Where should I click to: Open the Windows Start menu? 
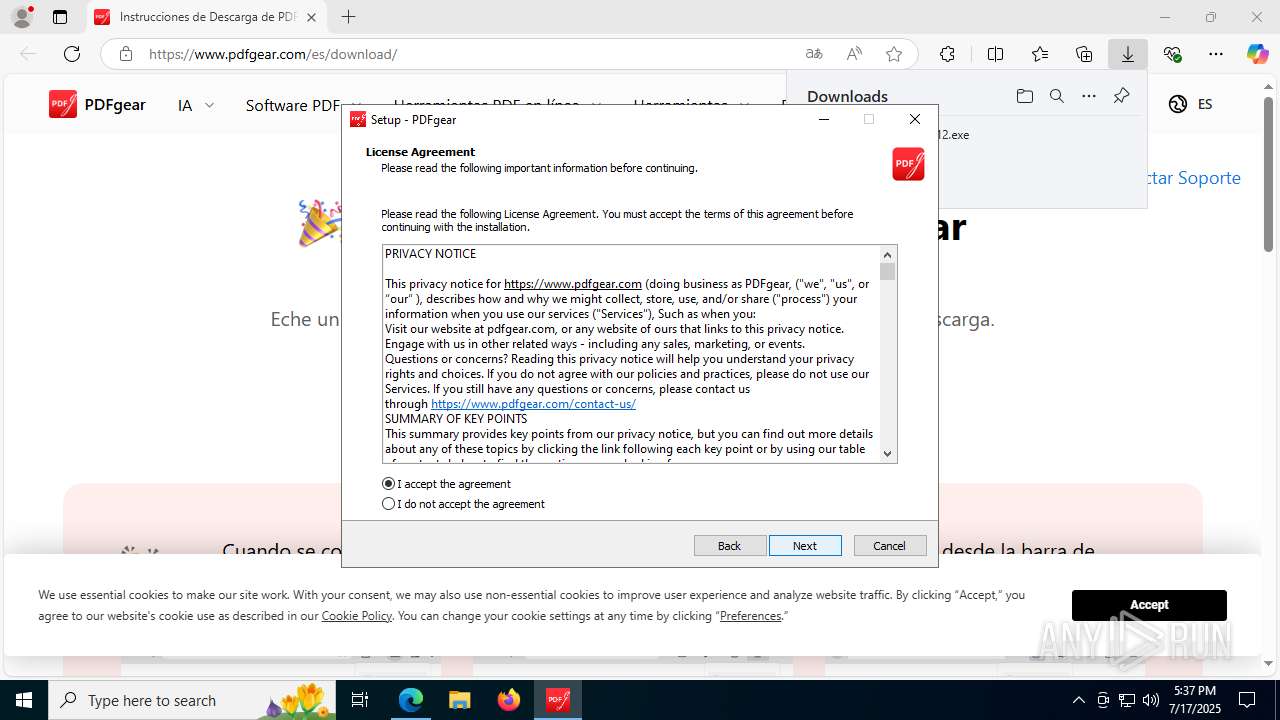click(24, 700)
